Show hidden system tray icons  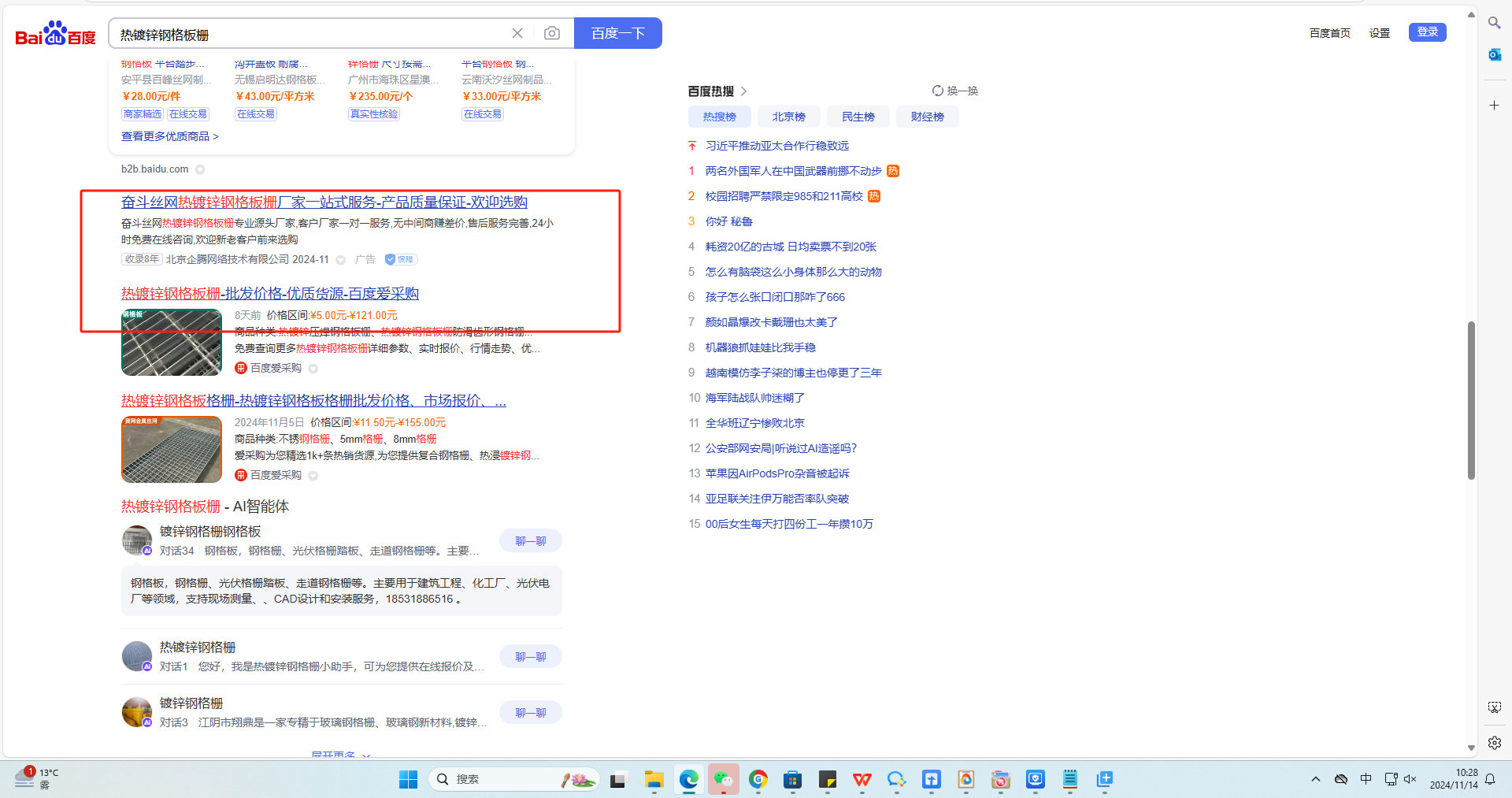click(1315, 779)
